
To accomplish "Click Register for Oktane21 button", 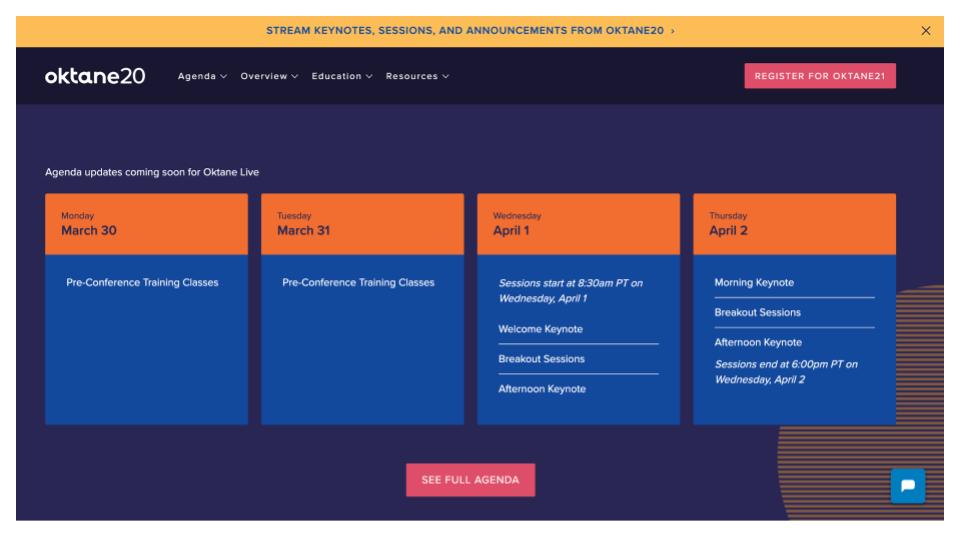I will pyautogui.click(x=820, y=76).
